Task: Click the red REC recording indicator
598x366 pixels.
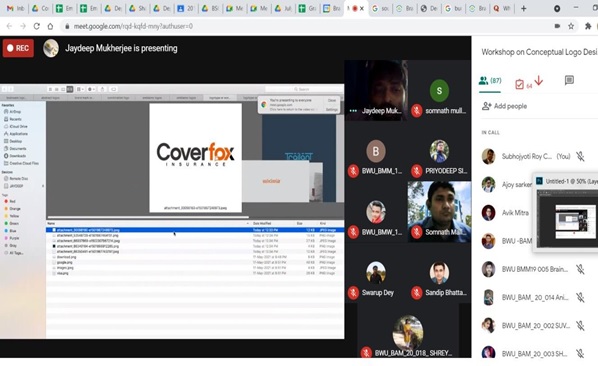Action: tap(18, 48)
